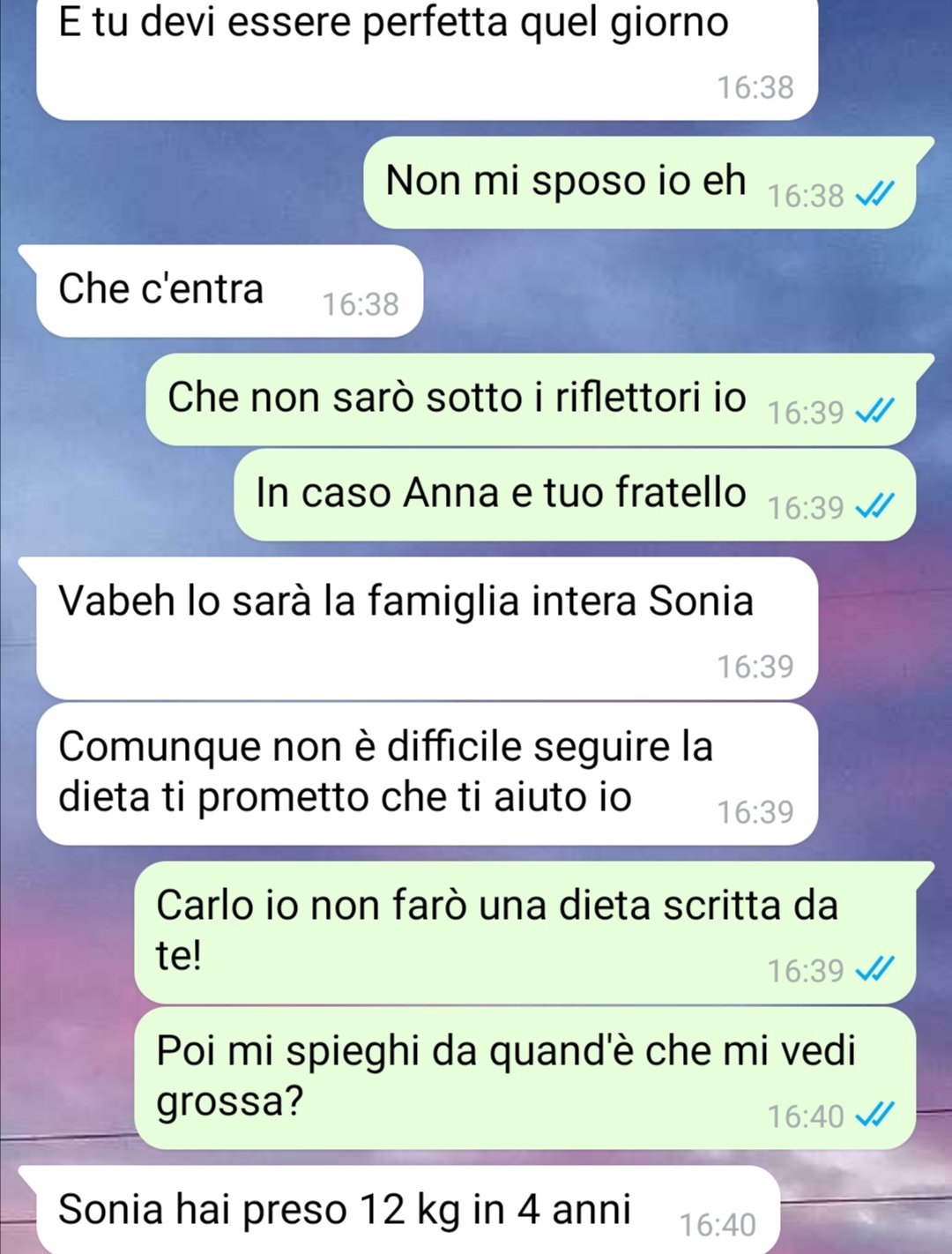Tap the 16:39 timestamp on 'ti aiuto io' message
The image size is (952, 1254).
point(755,812)
